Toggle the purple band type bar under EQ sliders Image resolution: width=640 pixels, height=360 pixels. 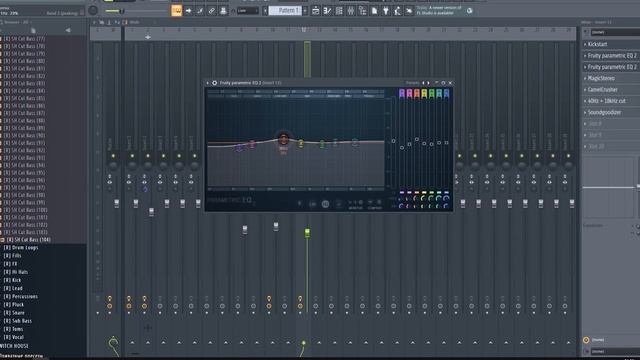(x=402, y=192)
